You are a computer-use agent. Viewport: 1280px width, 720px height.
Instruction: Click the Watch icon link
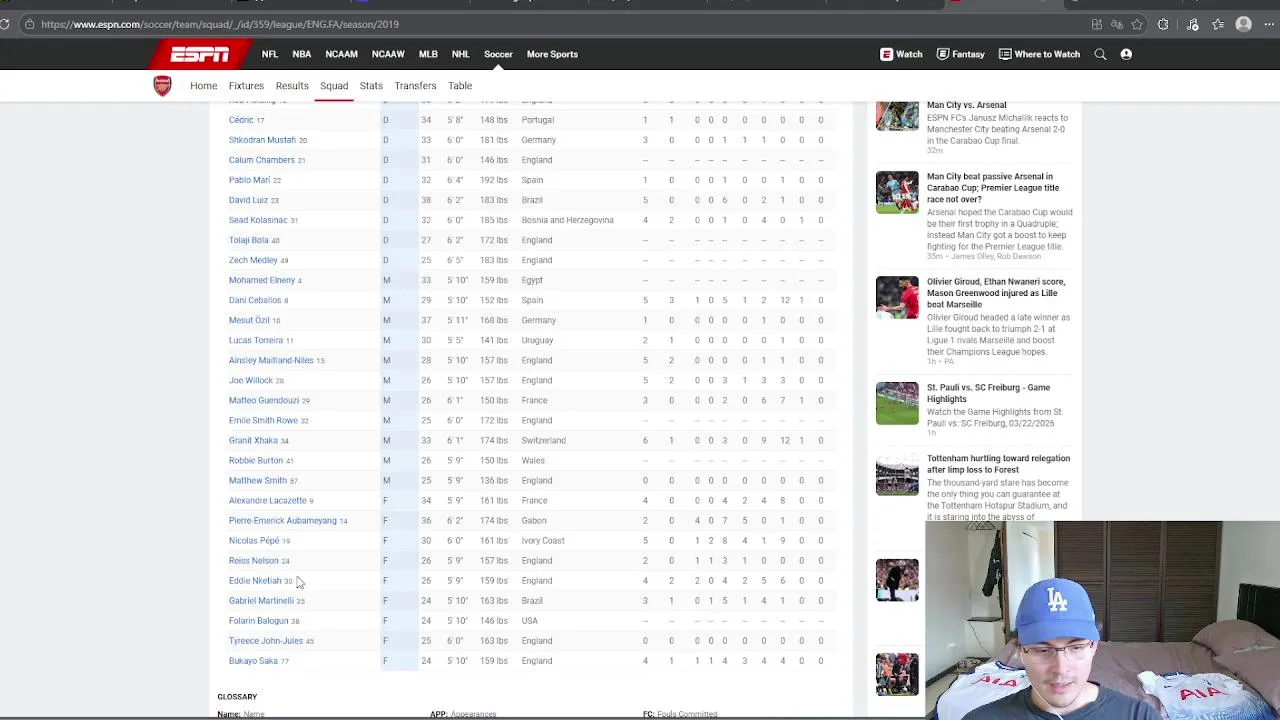click(901, 54)
